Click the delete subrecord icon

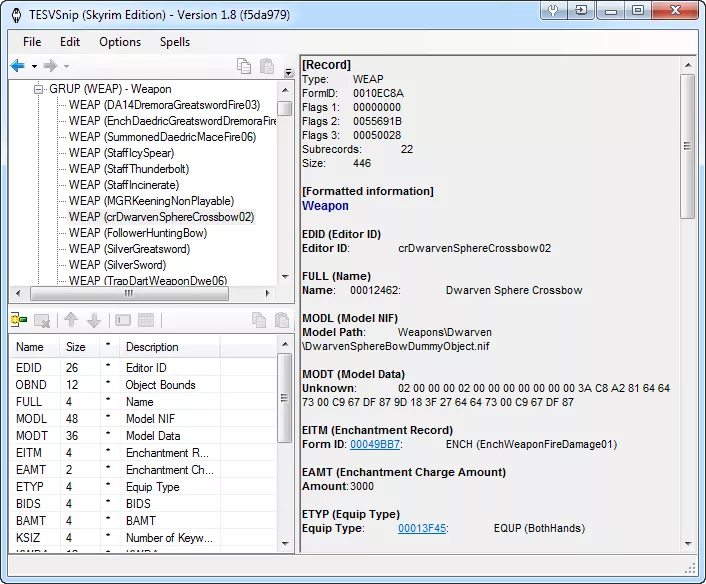coord(42,320)
